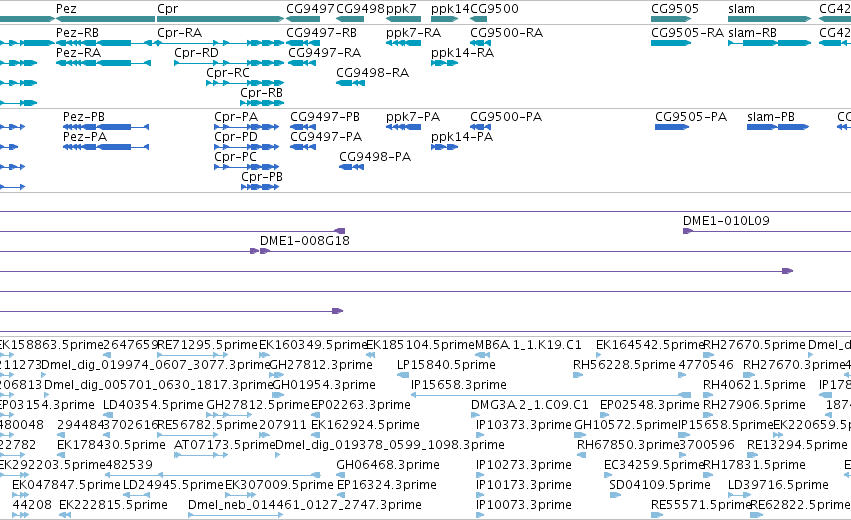The height and width of the screenshot is (520, 851).
Task: Click the CG9500 gene label
Action: click(494, 9)
